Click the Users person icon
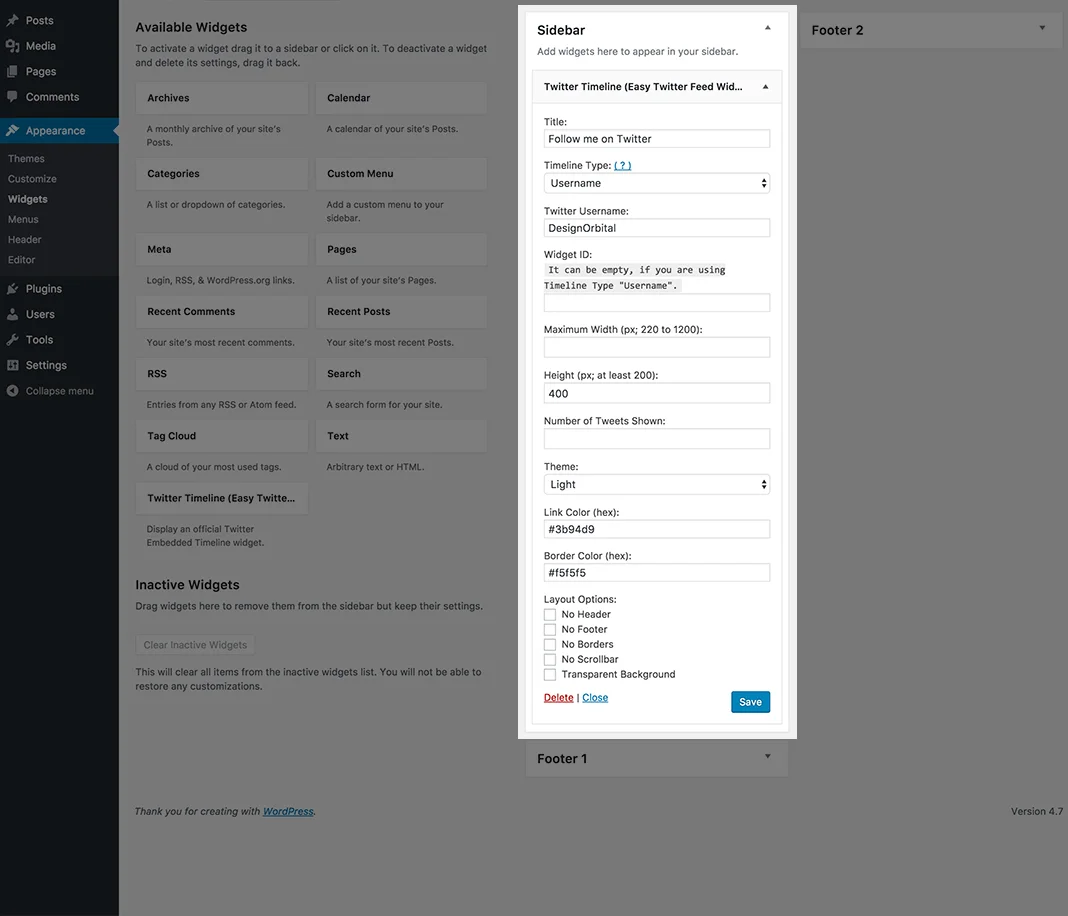 coord(12,314)
